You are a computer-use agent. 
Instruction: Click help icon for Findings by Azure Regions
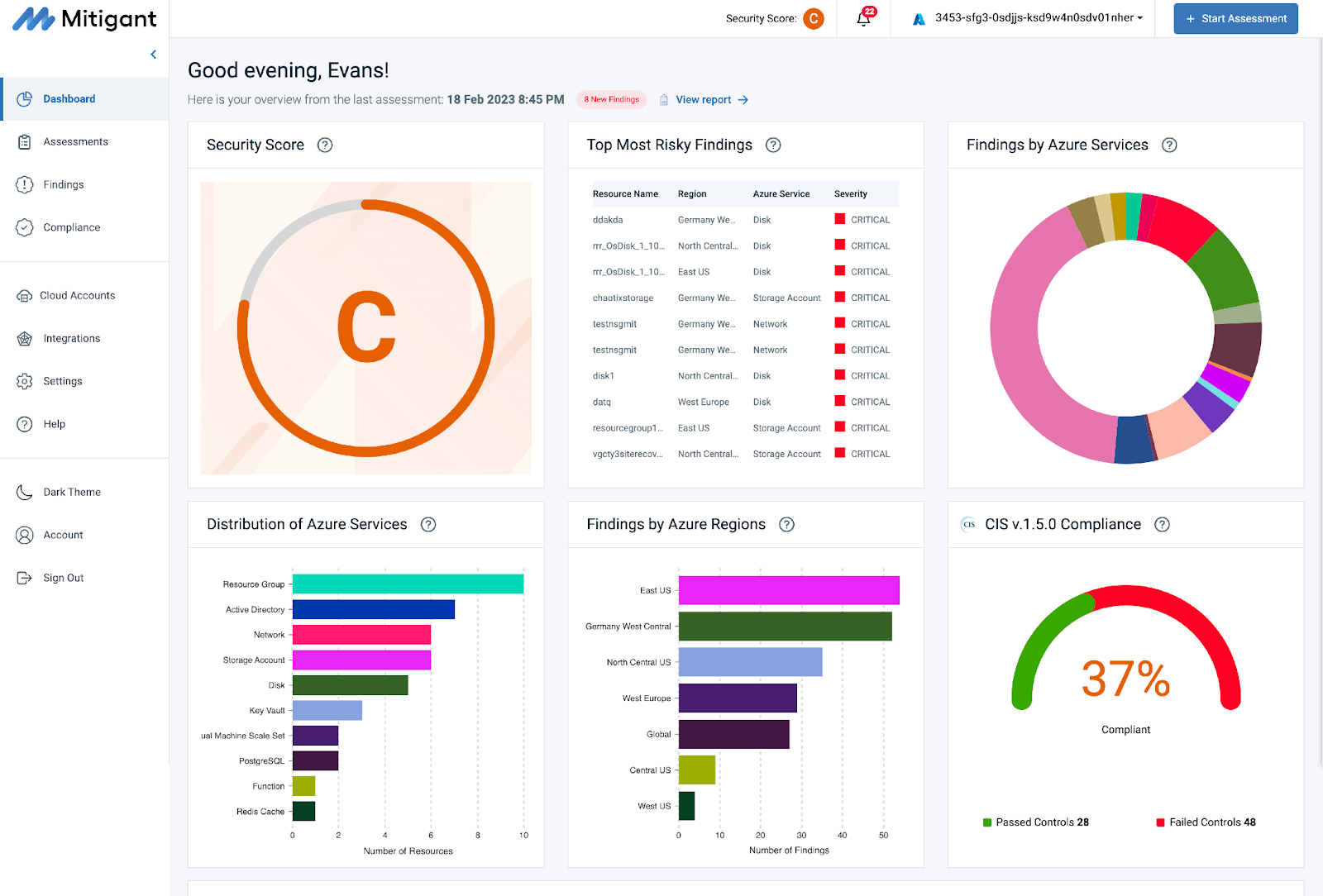coord(787,525)
